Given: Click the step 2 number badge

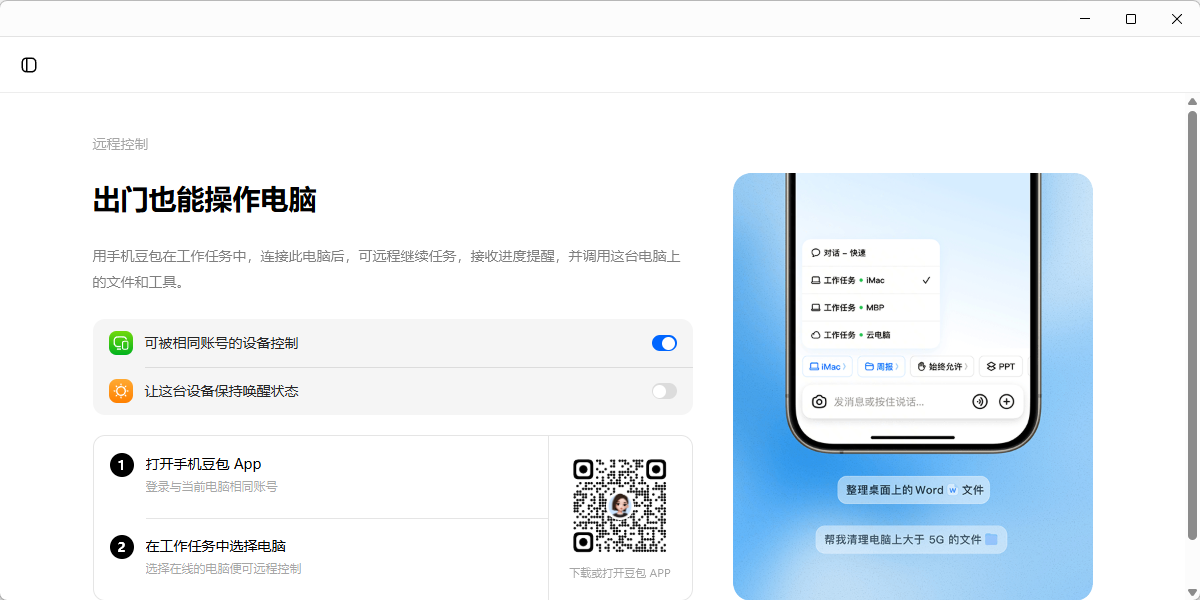Looking at the screenshot, I should [121, 547].
